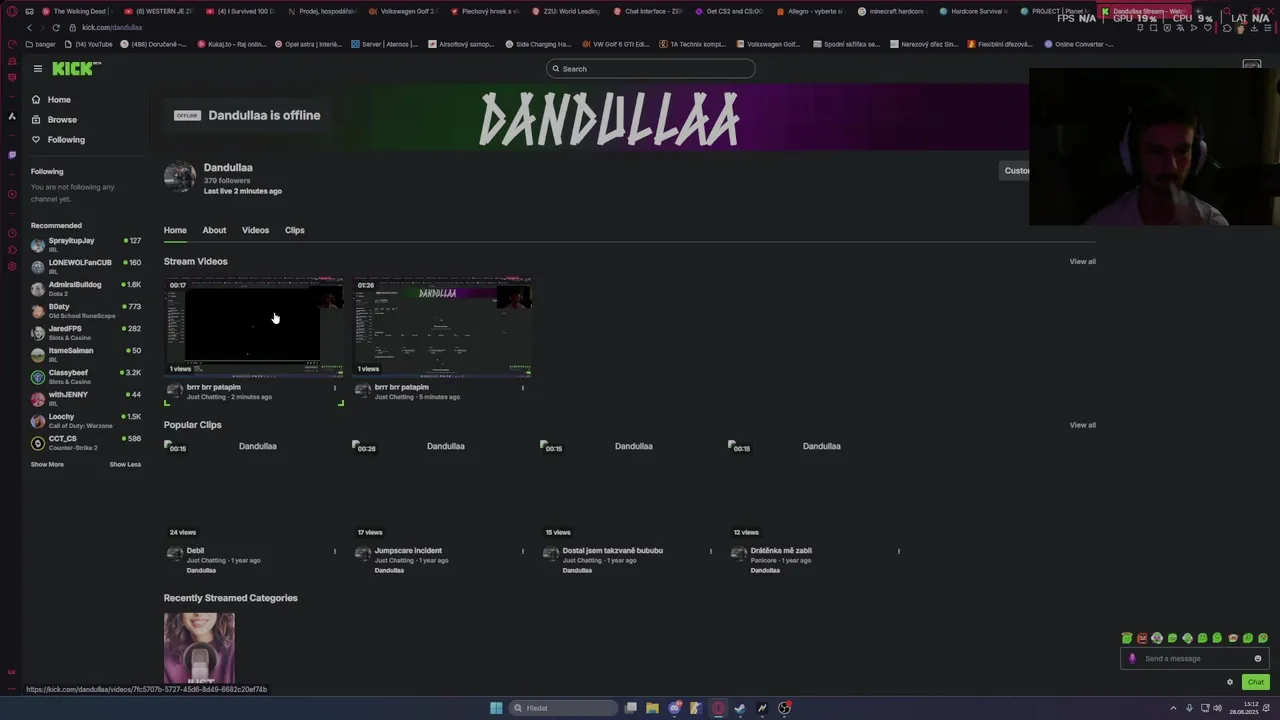Click the Dandullaa profile avatar
Screen dimensions: 1280x720
pyautogui.click(x=180, y=177)
